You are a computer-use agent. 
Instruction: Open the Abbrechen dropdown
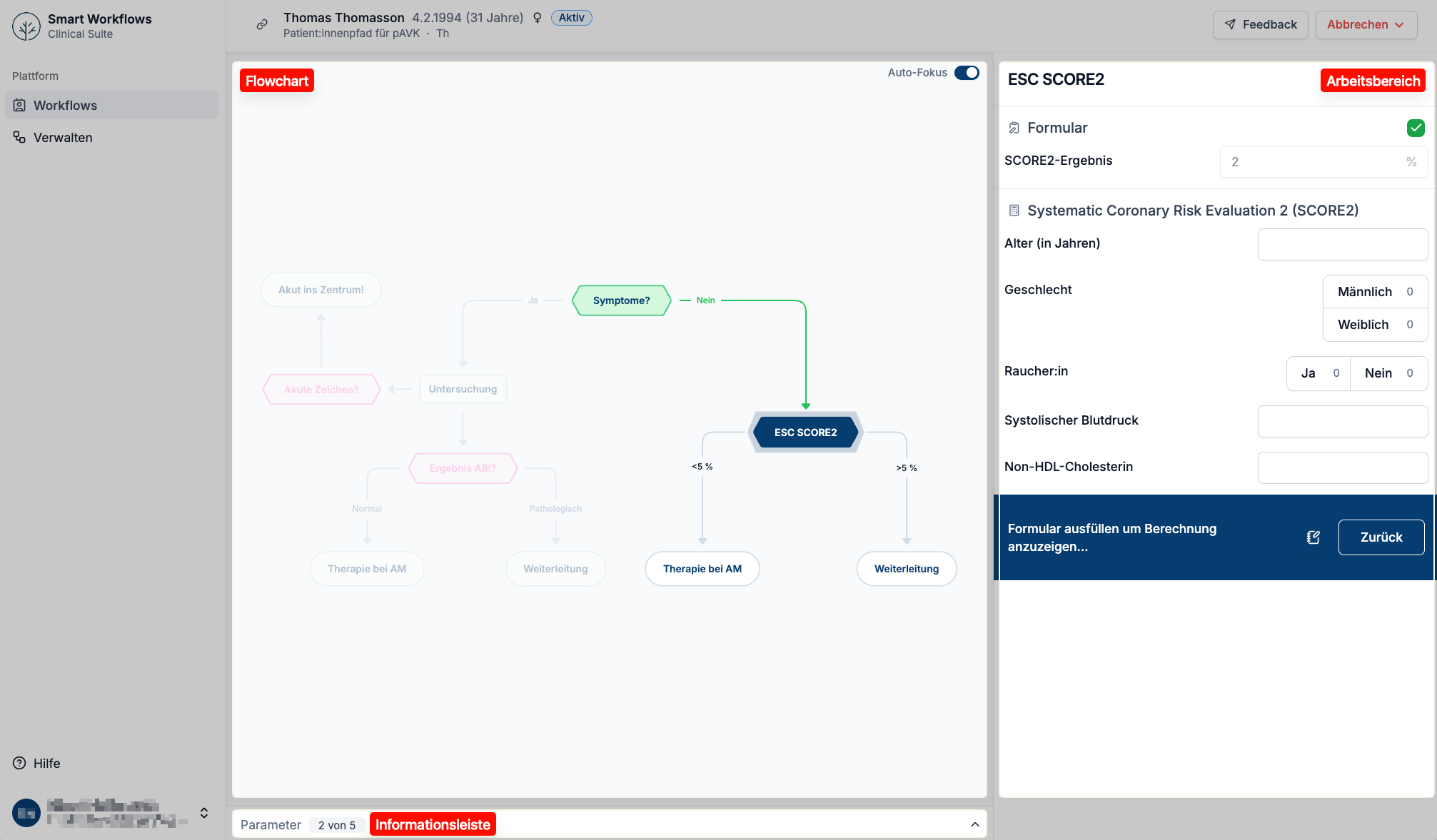[x=1366, y=25]
